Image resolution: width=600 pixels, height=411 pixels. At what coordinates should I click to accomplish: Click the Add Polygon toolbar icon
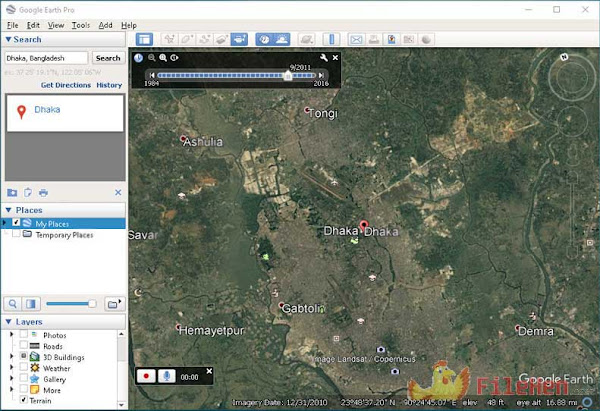(187, 39)
